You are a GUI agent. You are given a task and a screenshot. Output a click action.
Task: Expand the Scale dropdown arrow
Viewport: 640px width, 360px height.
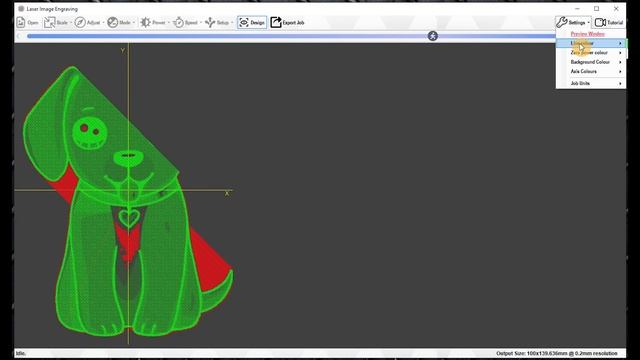[x=71, y=22]
